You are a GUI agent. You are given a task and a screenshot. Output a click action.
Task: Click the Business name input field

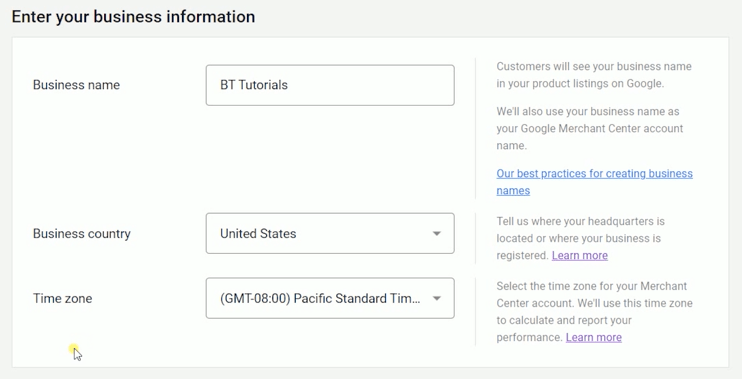point(330,85)
